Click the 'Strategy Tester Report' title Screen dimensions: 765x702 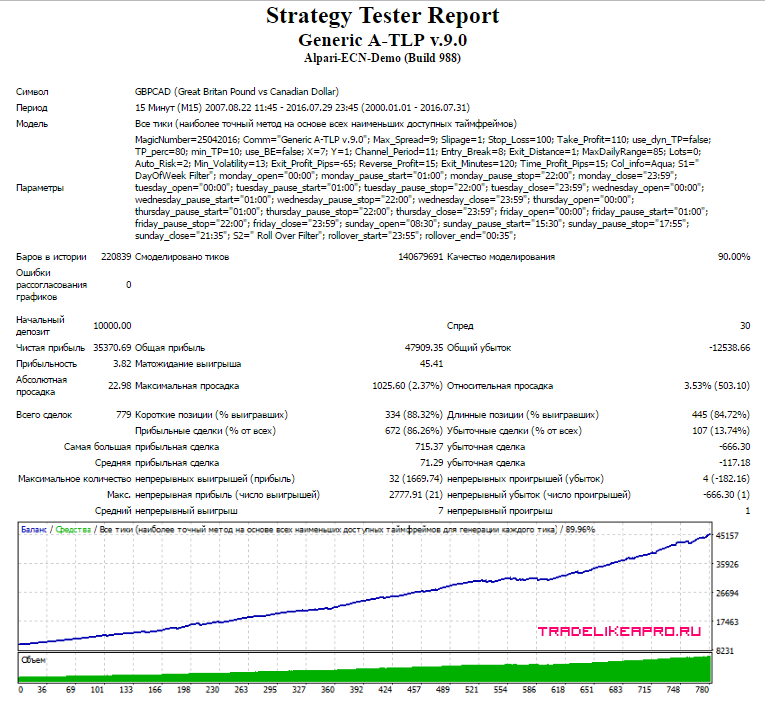[x=382, y=16]
